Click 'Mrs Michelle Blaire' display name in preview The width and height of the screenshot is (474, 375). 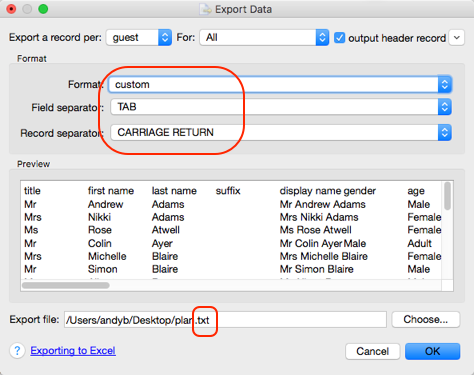point(324,256)
